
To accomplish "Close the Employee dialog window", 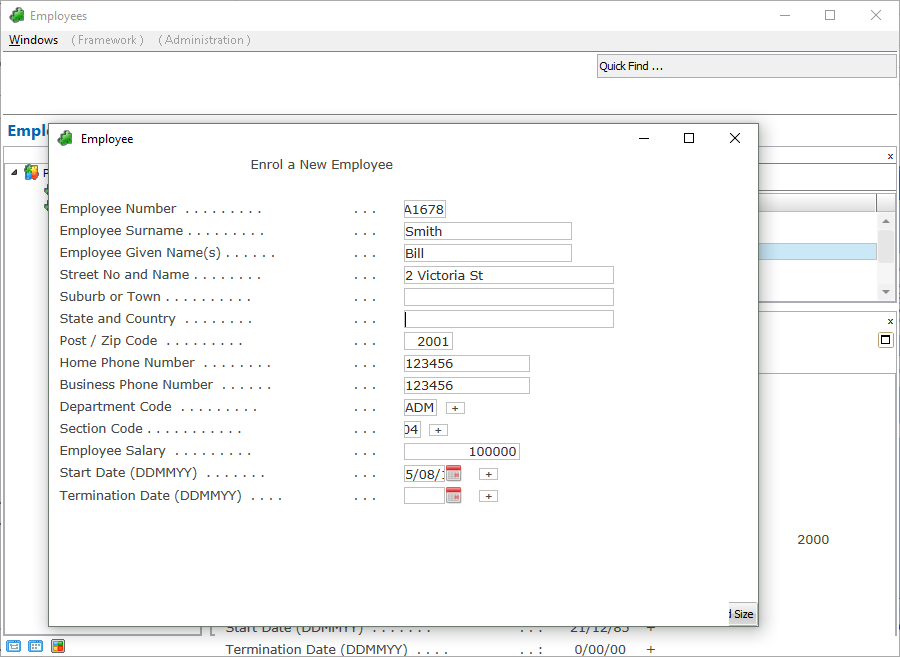I will [735, 138].
